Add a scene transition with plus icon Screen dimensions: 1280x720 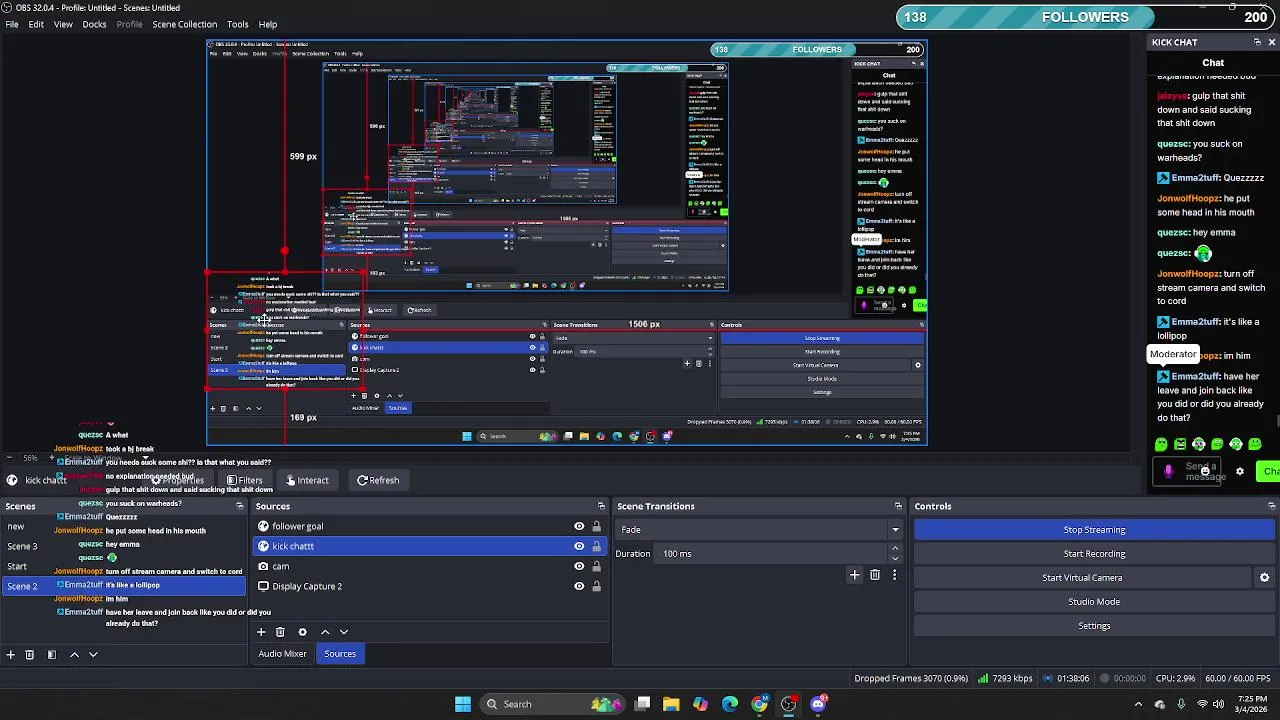(x=854, y=575)
